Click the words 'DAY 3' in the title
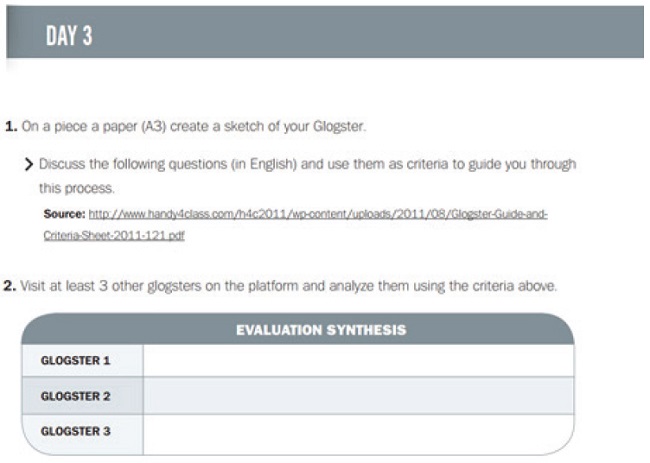650x463 pixels. pyautogui.click(x=70, y=37)
